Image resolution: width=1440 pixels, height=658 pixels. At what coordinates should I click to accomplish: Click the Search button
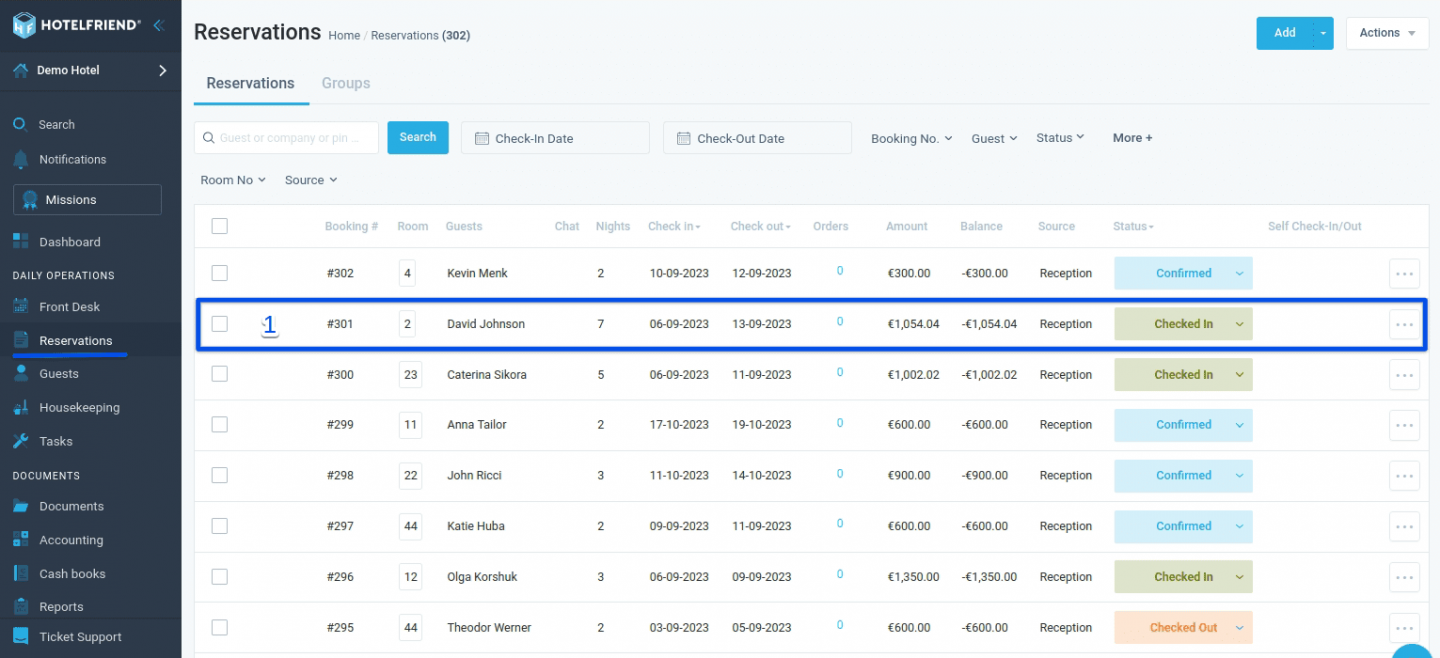(417, 137)
